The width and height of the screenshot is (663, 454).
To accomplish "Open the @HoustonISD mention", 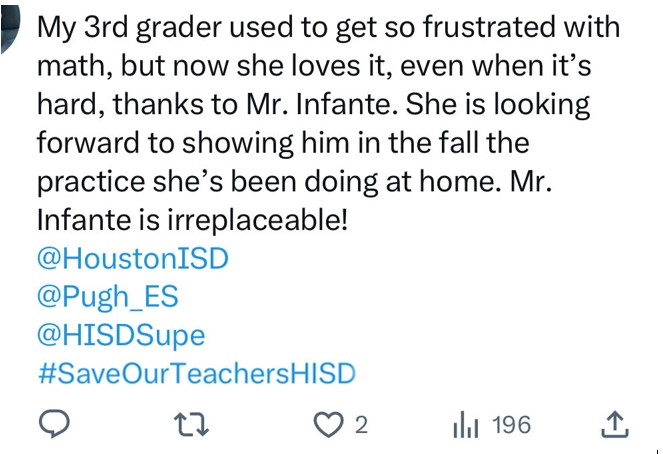I will click(x=132, y=259).
